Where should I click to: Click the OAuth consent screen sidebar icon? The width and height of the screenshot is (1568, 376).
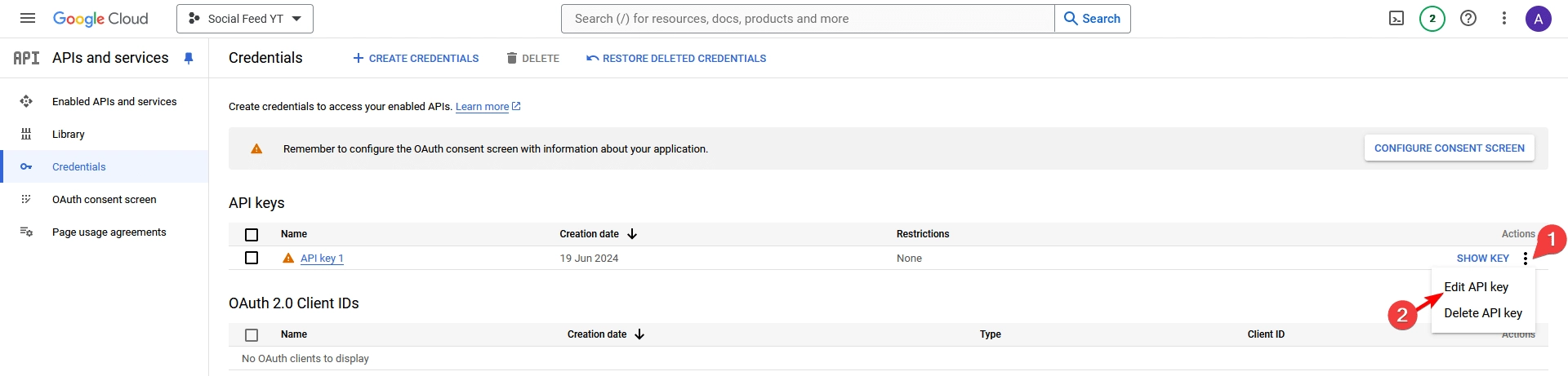[26, 199]
